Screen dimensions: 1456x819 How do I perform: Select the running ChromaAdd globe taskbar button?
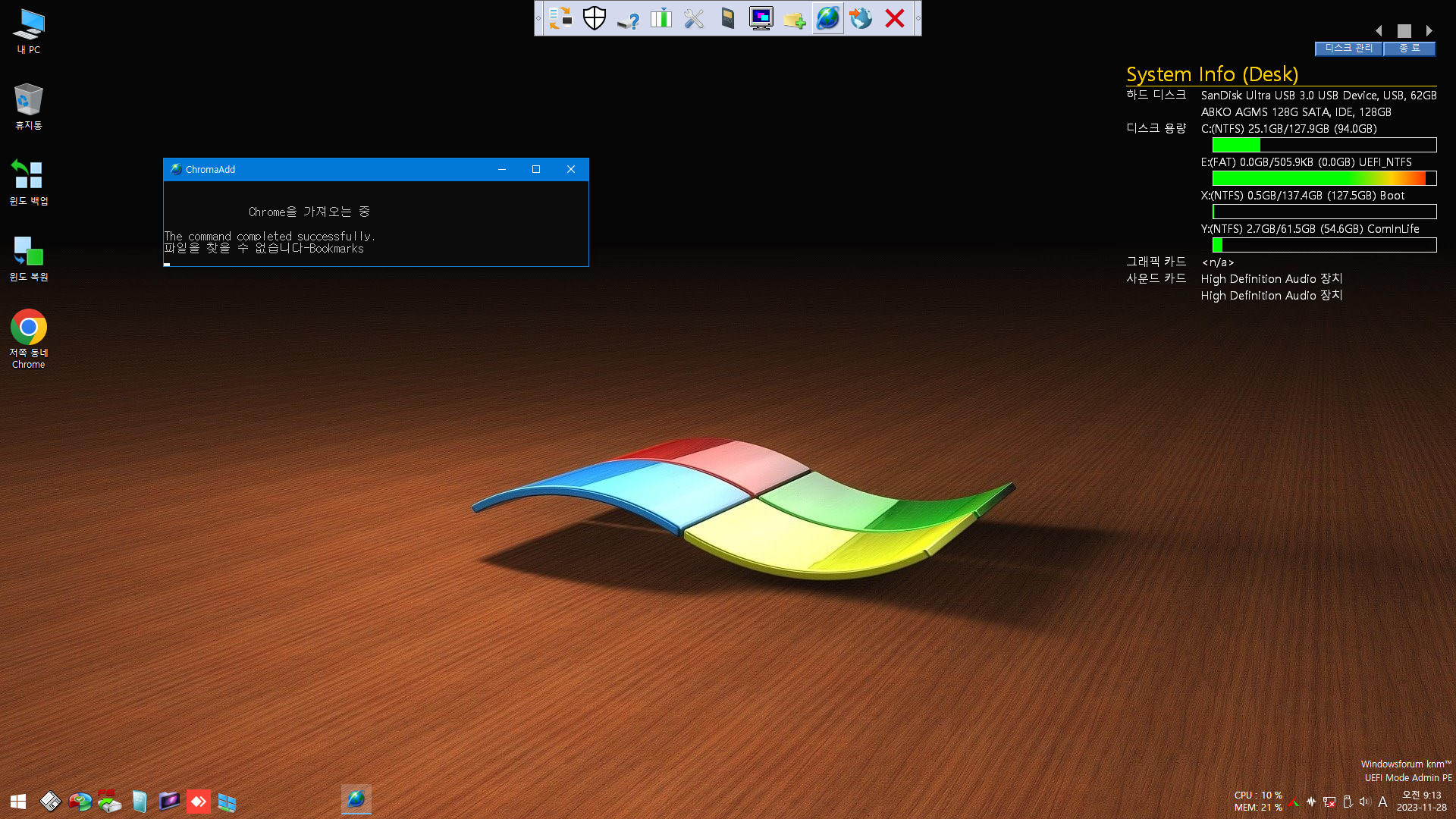(x=356, y=799)
